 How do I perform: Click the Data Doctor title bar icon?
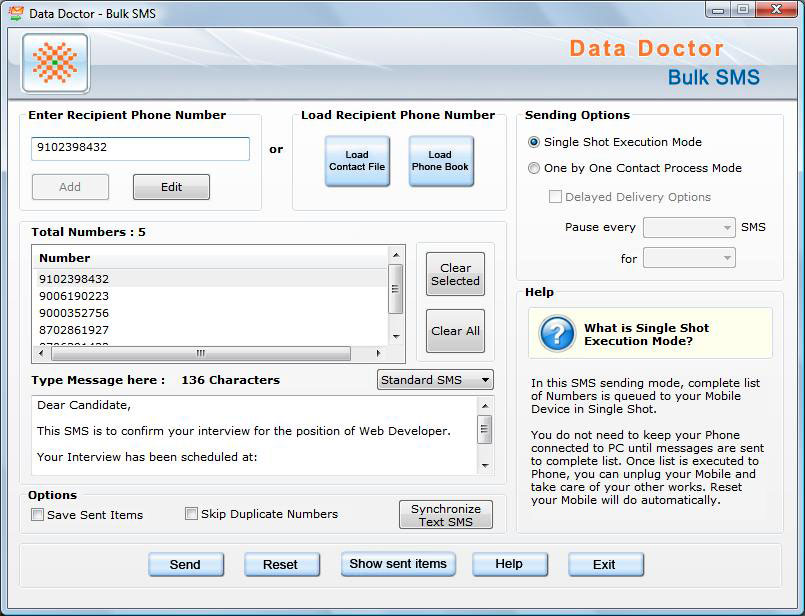pyautogui.click(x=16, y=13)
